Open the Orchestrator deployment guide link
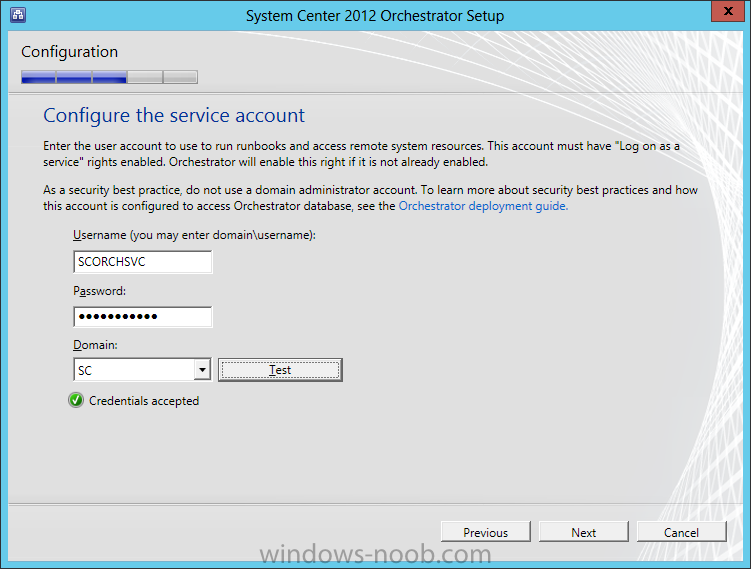Viewport: 751px width, 569px height. coord(483,206)
